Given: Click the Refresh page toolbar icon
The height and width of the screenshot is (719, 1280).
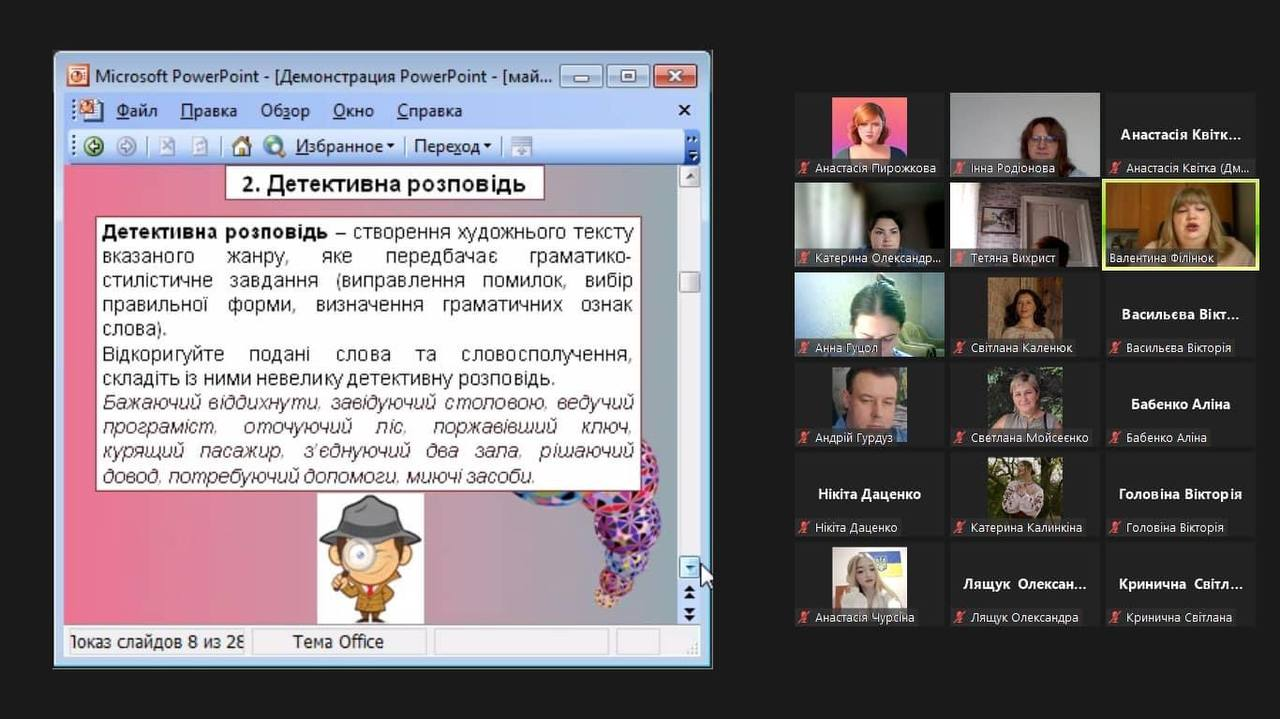Looking at the screenshot, I should tap(200, 147).
